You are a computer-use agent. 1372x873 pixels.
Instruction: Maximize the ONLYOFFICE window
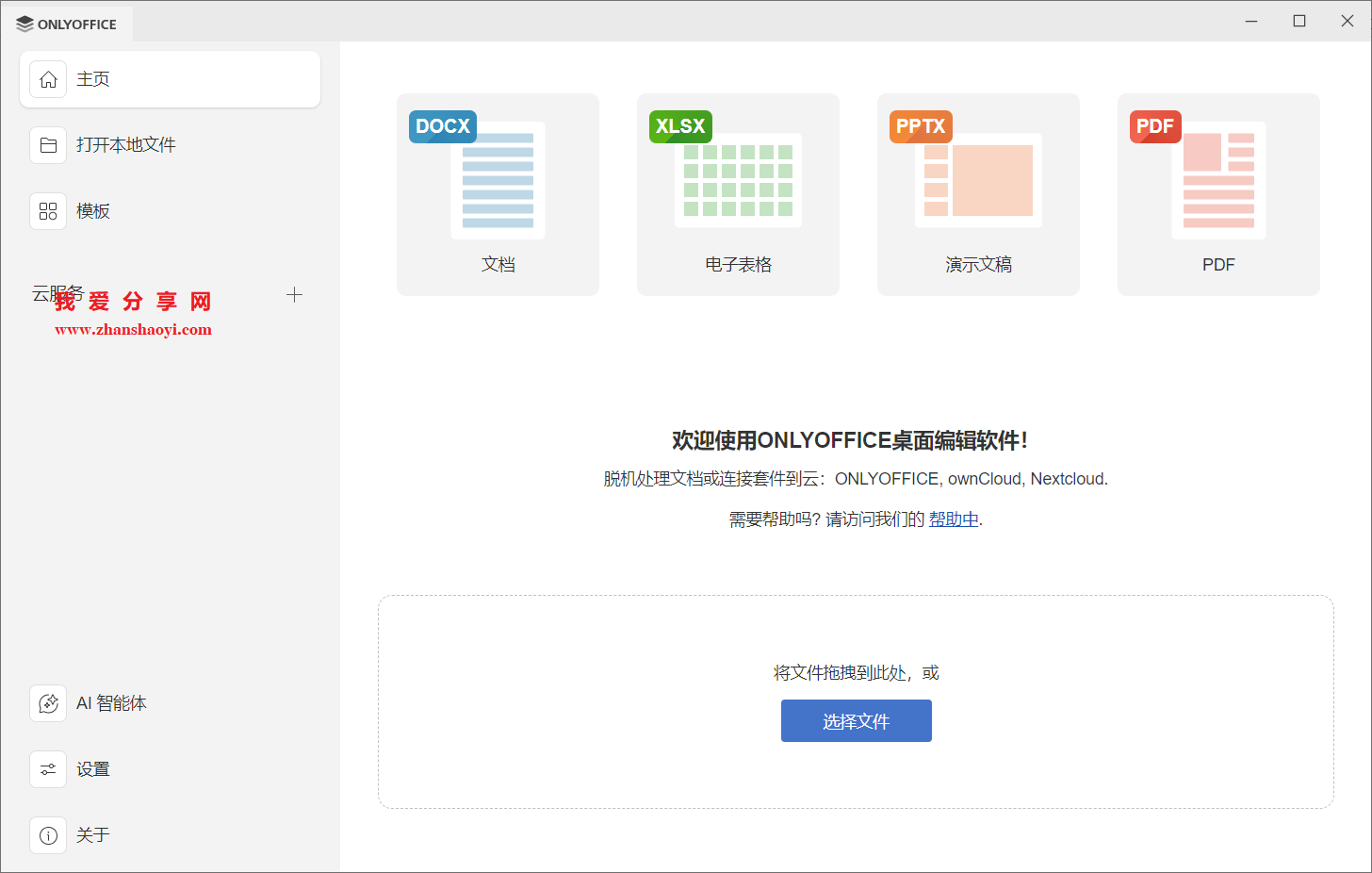click(x=1299, y=21)
